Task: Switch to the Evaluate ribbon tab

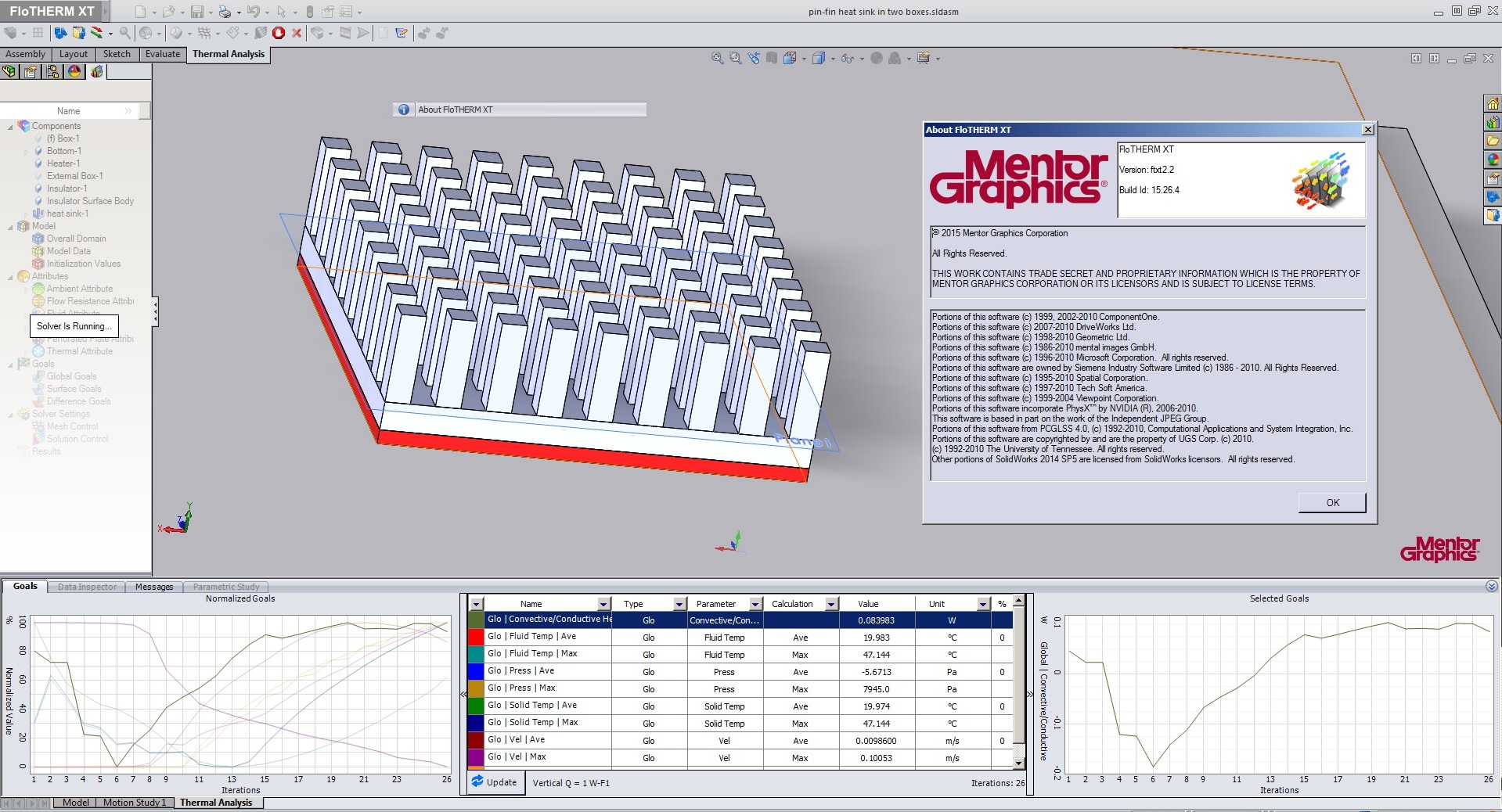Action: 163,54
